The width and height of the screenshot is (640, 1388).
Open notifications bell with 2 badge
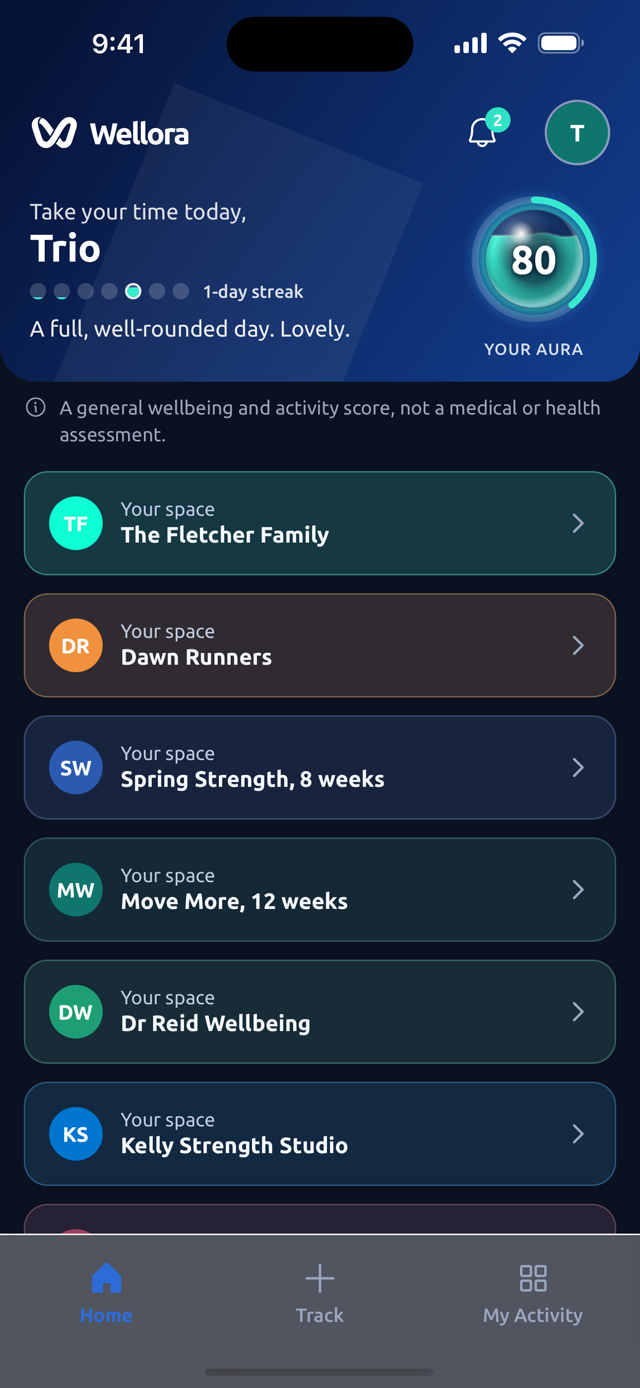pyautogui.click(x=484, y=132)
